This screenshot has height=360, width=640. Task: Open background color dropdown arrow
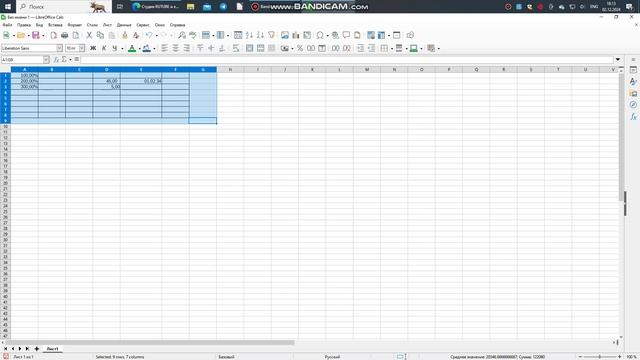point(154,49)
